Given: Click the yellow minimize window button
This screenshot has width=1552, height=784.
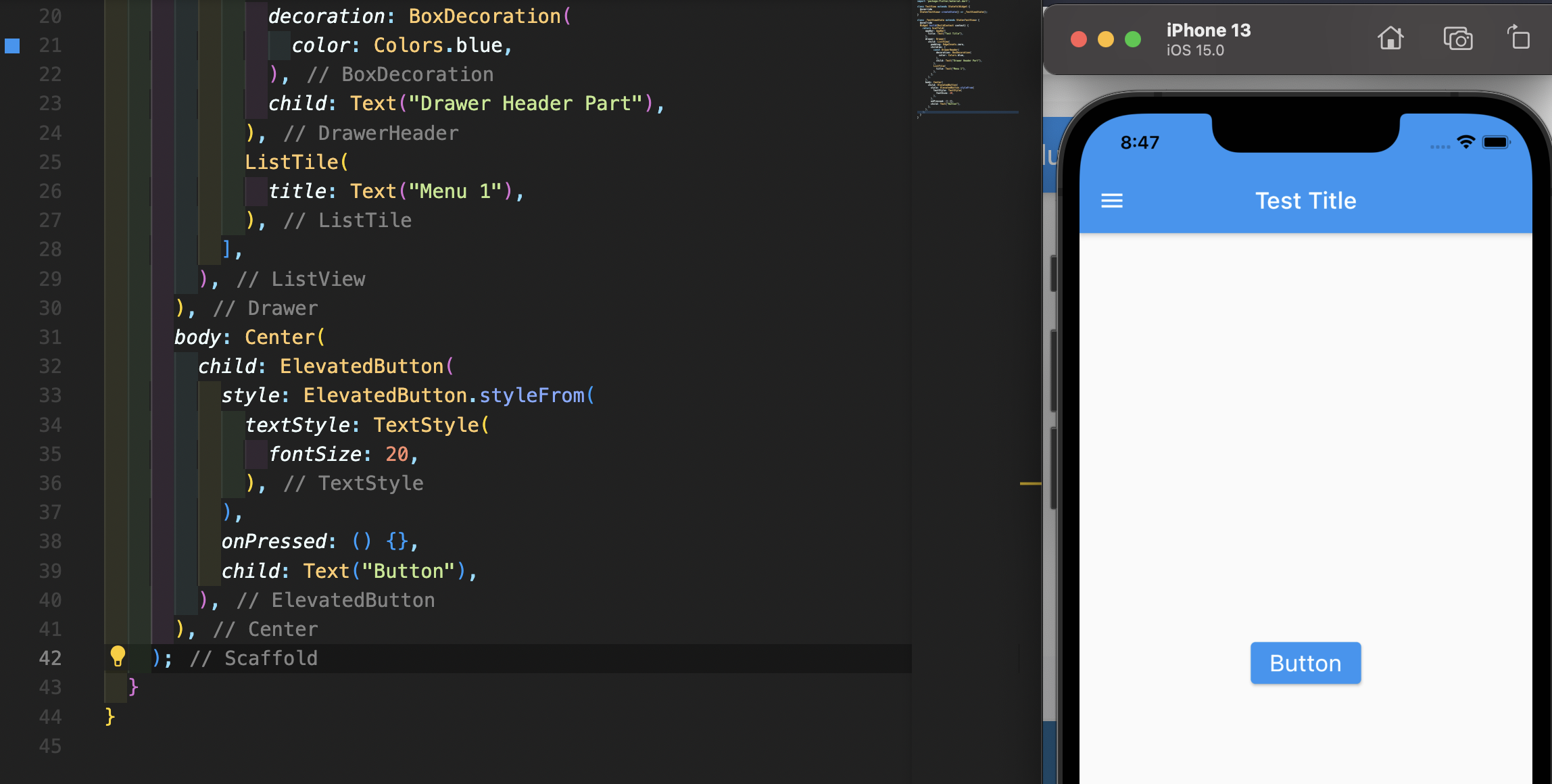Looking at the screenshot, I should click(1106, 39).
